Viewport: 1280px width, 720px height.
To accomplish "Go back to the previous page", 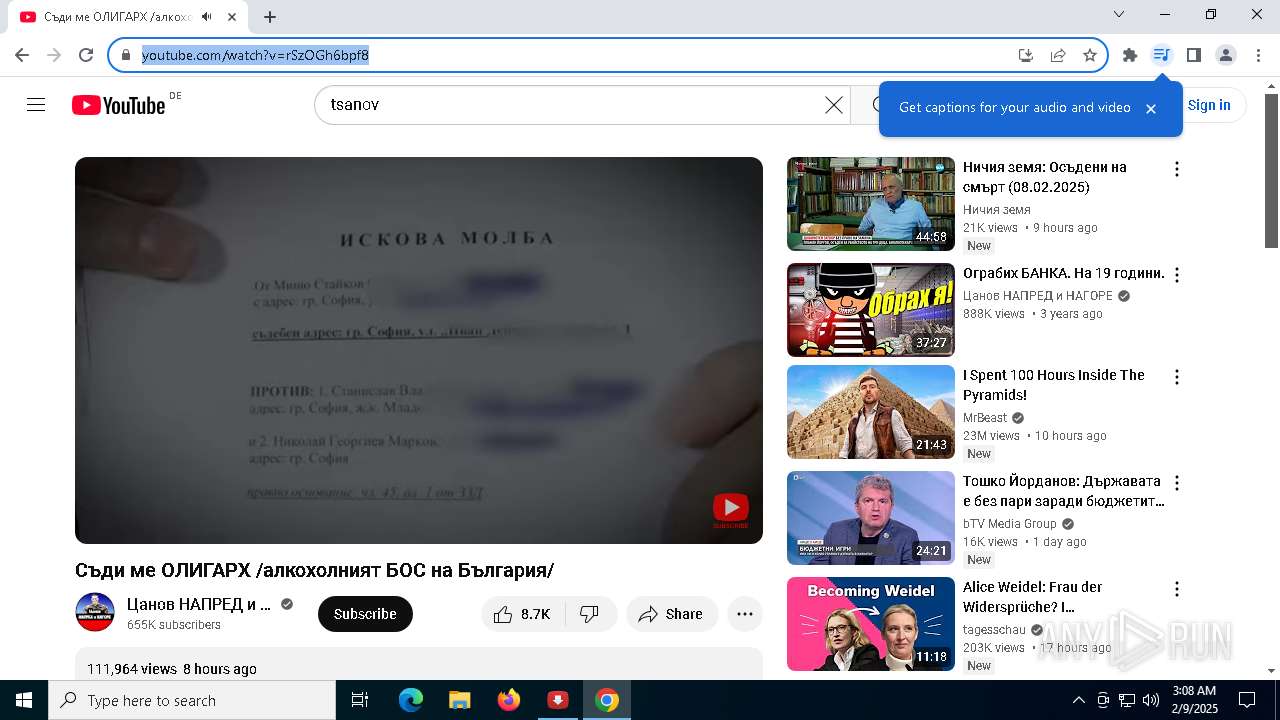I will click(22, 55).
